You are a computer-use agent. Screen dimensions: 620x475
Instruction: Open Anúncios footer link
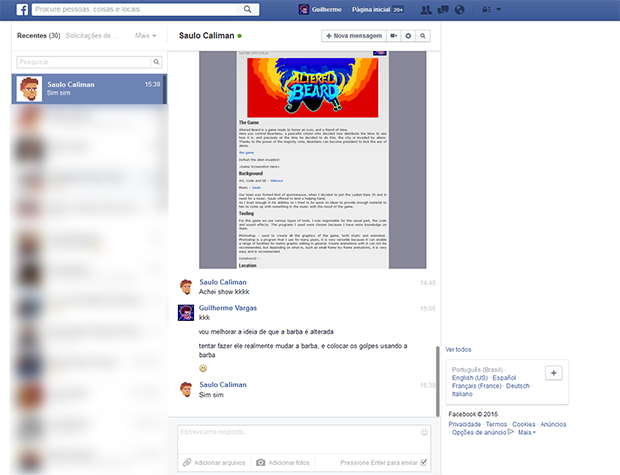[553, 424]
